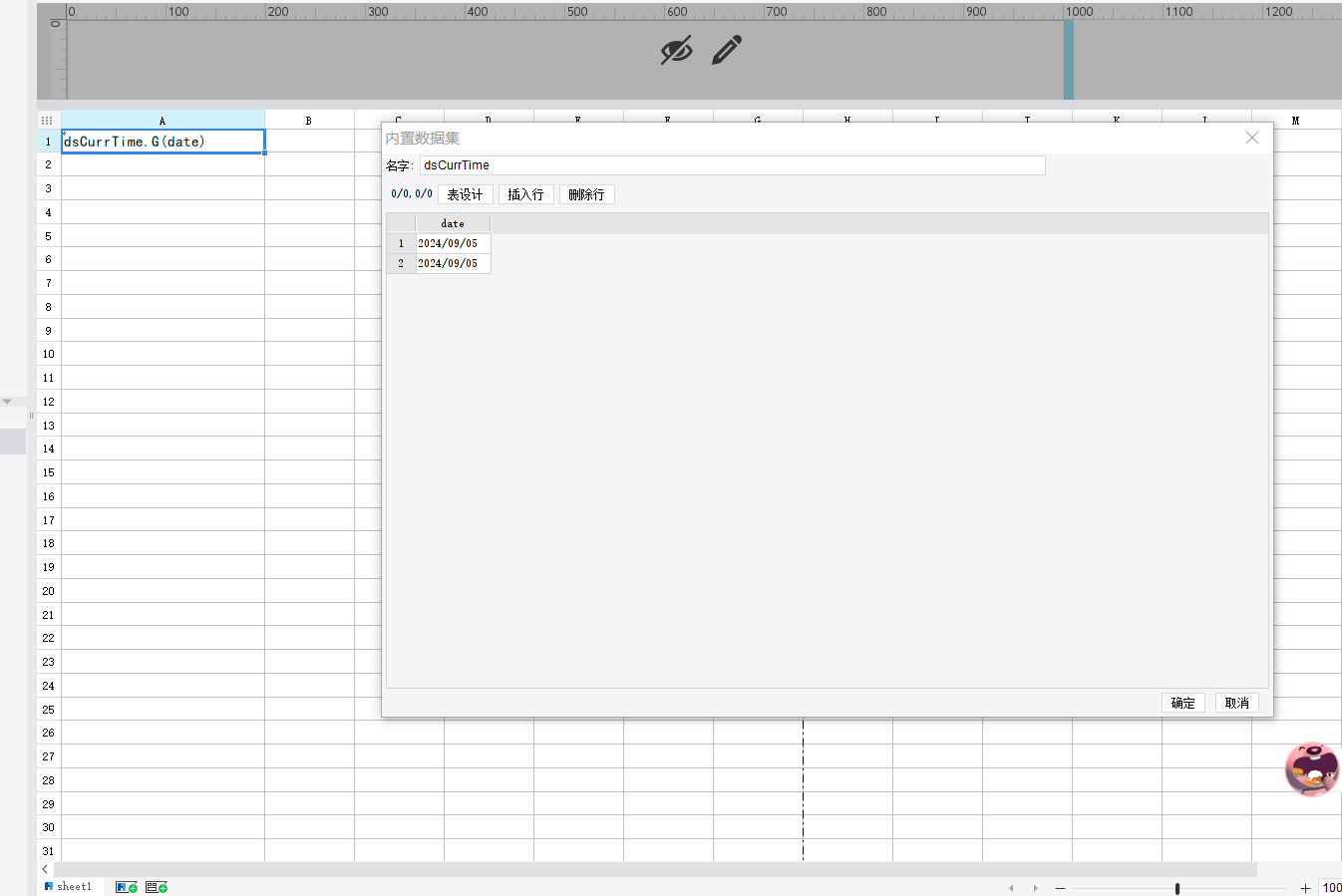Viewport: 1342px width, 896px height.
Task: Click the zoom in plus icon
Action: pyautogui.click(x=1305, y=888)
